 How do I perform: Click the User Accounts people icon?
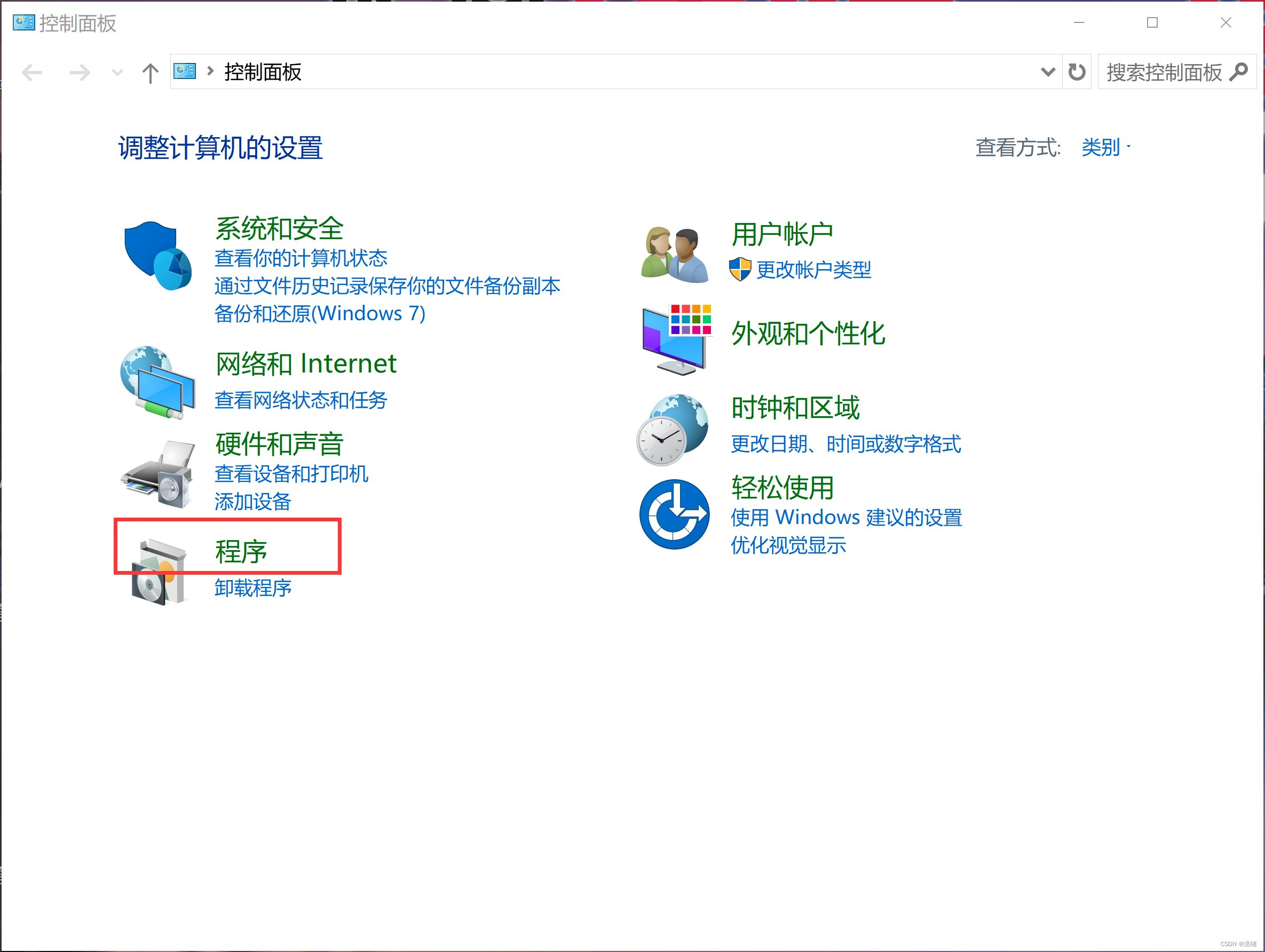click(x=674, y=254)
